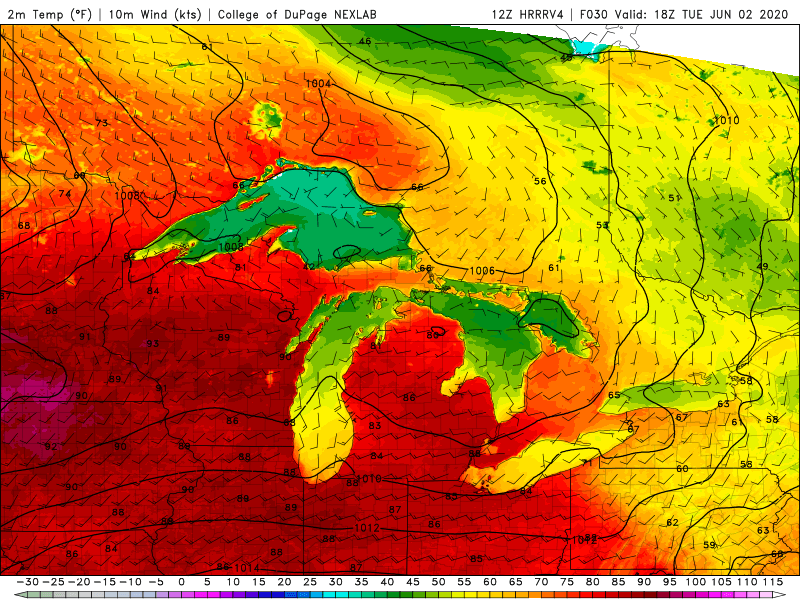The width and height of the screenshot is (800, 600).
Task: Click the 1006 pressure contour label
Action: [x=482, y=270]
